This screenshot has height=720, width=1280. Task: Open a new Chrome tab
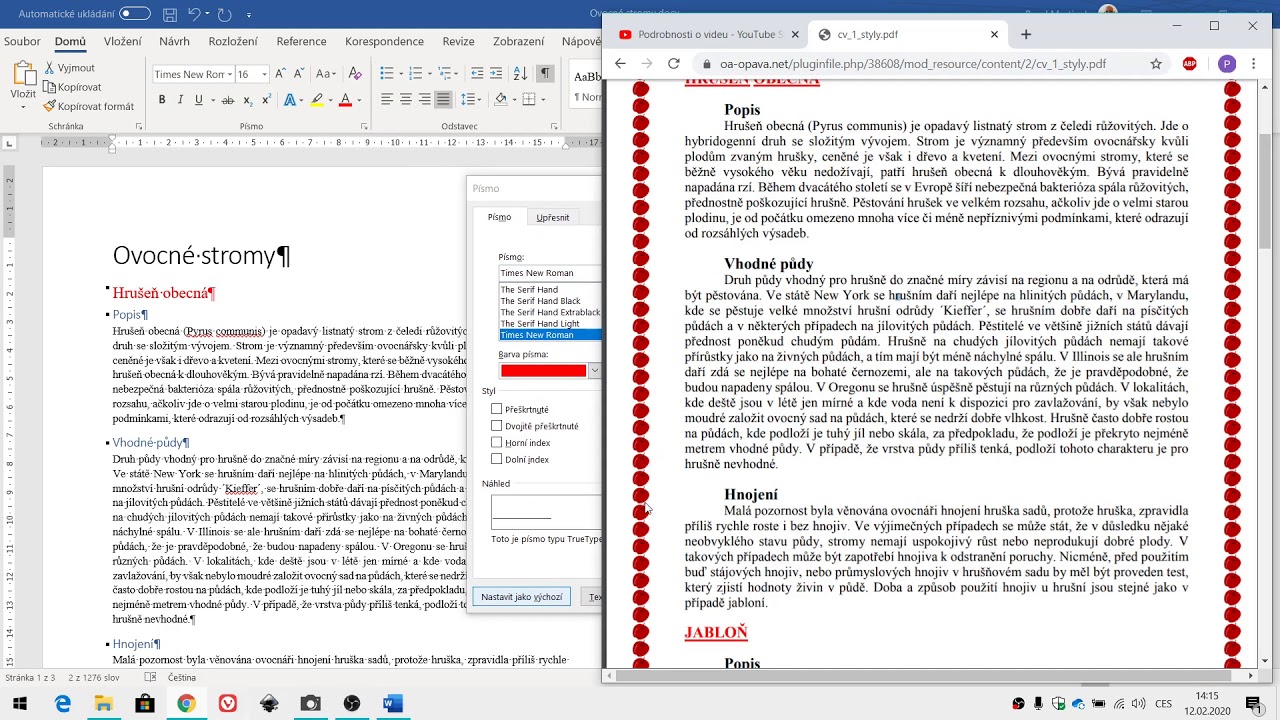(x=1026, y=34)
